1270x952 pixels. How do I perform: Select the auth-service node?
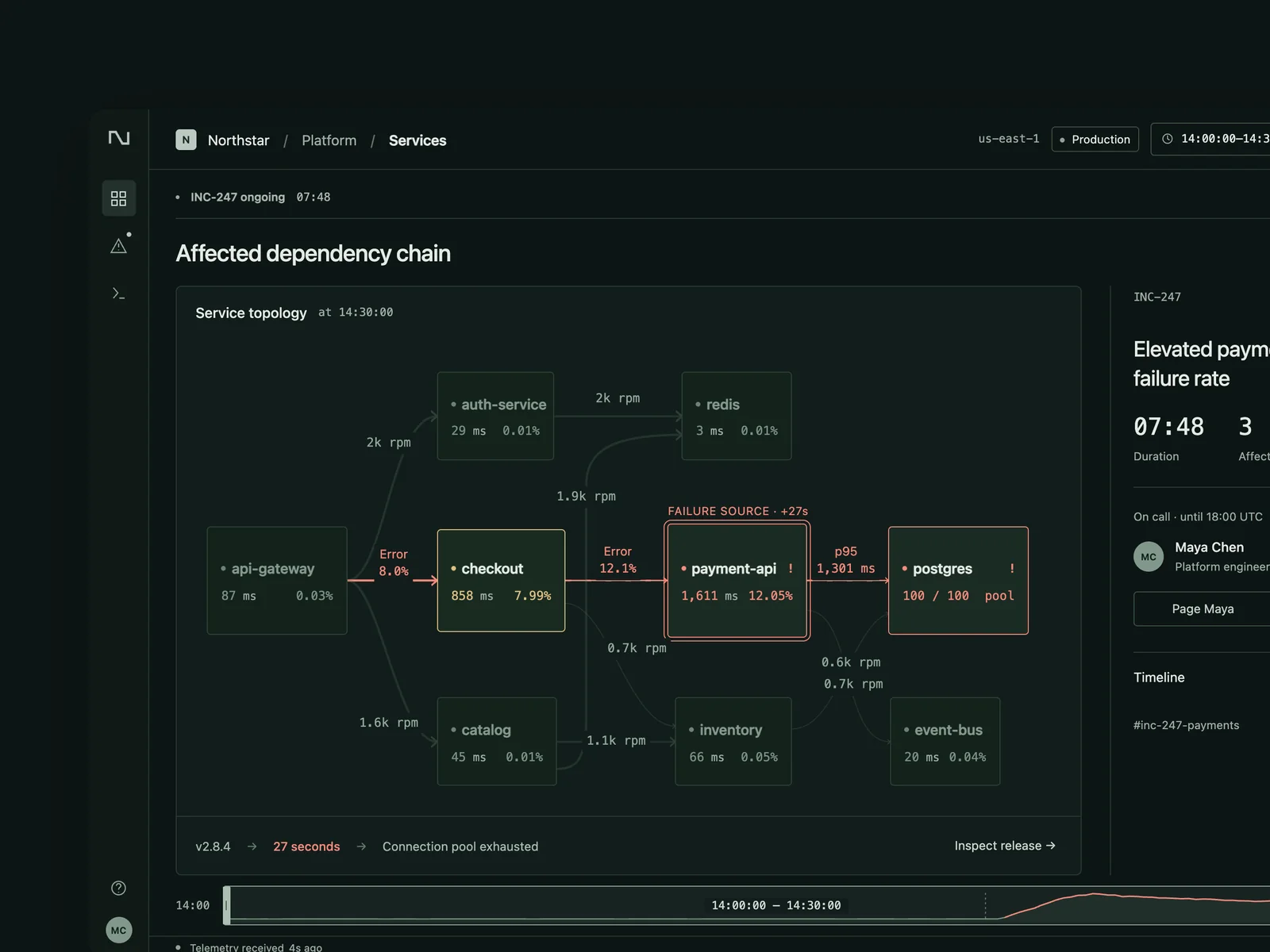[x=495, y=416]
